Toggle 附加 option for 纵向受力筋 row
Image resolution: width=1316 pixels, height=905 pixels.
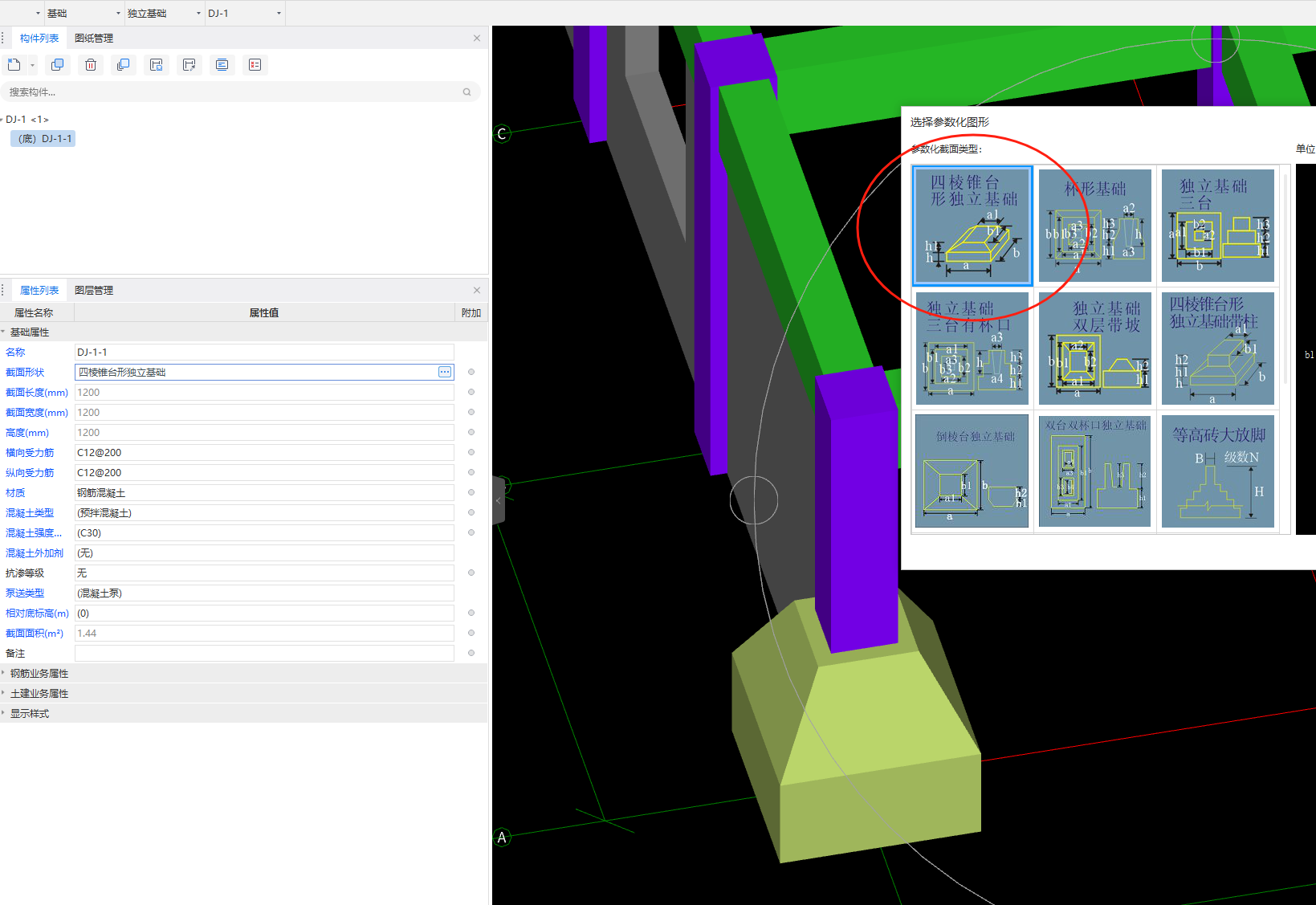(x=471, y=472)
